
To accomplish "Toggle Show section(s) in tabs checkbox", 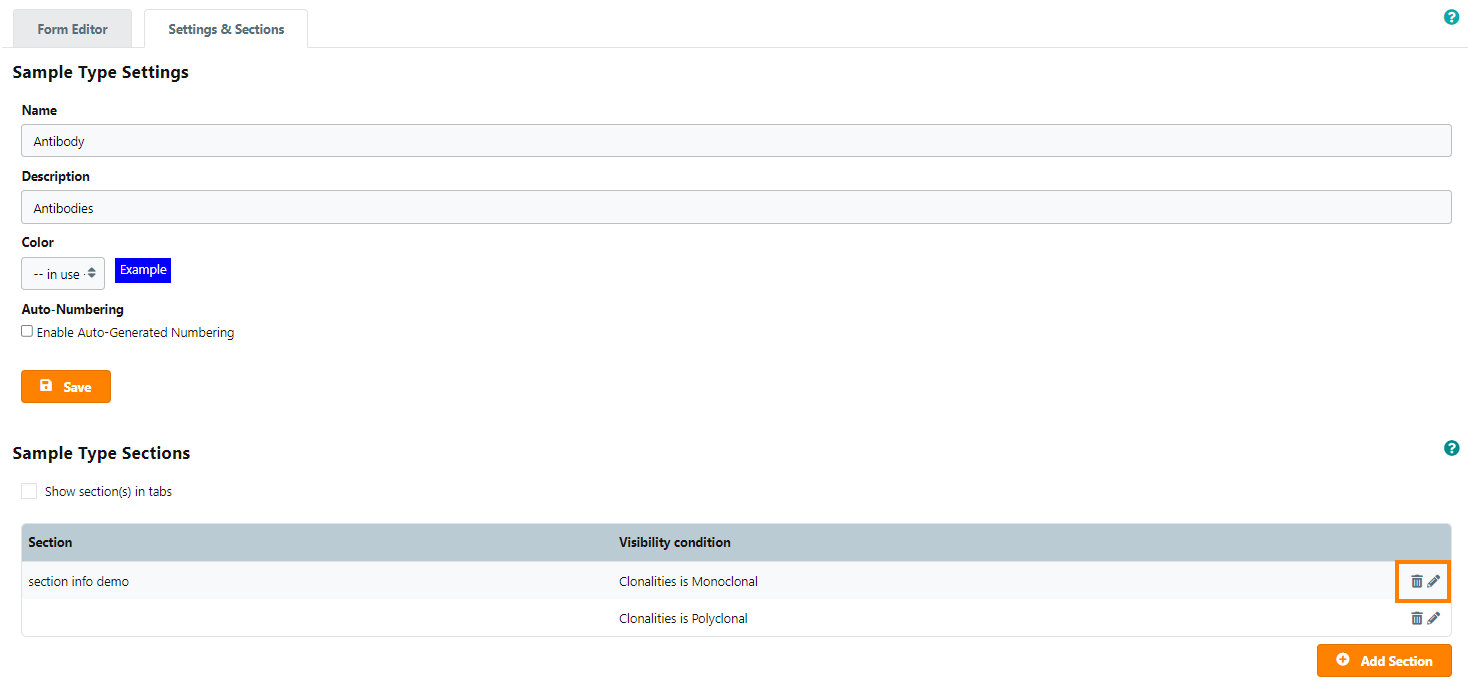I will pyautogui.click(x=29, y=491).
